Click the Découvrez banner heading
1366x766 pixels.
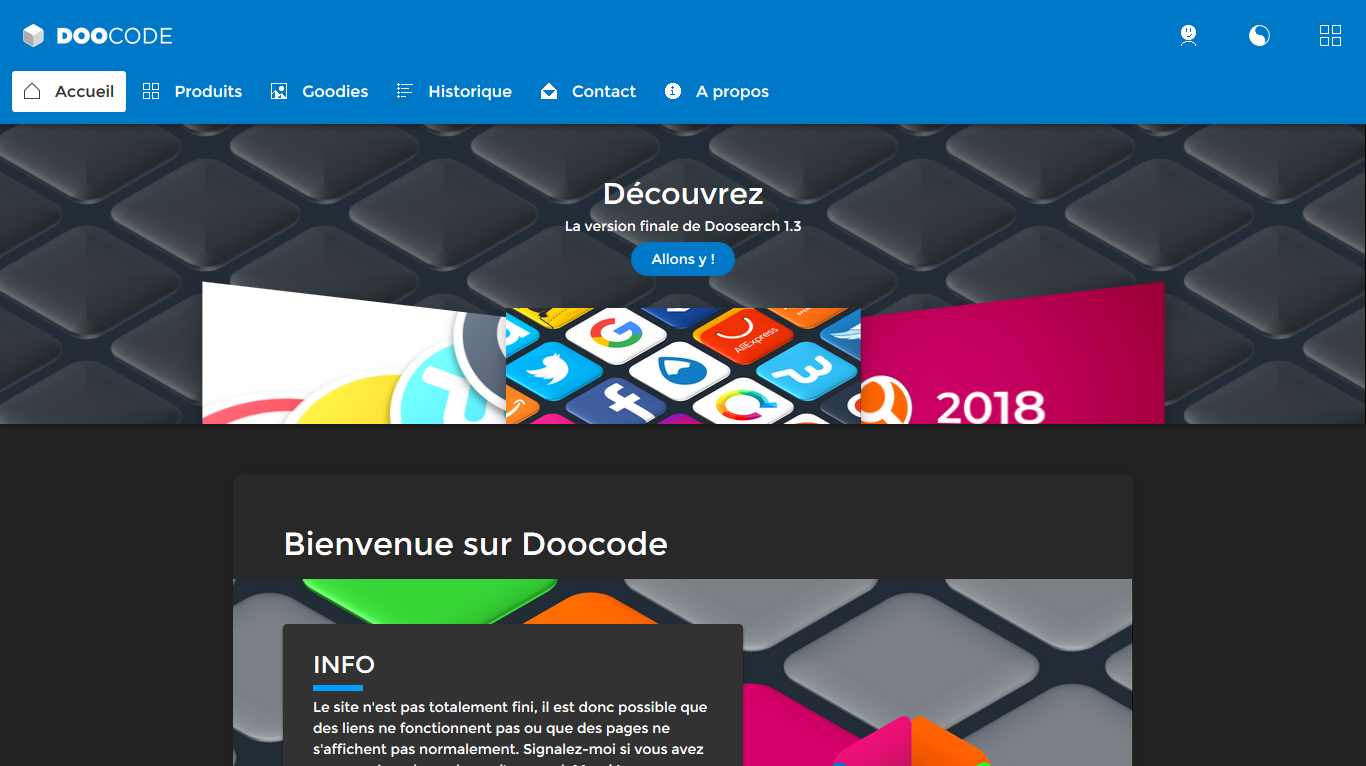tap(683, 193)
